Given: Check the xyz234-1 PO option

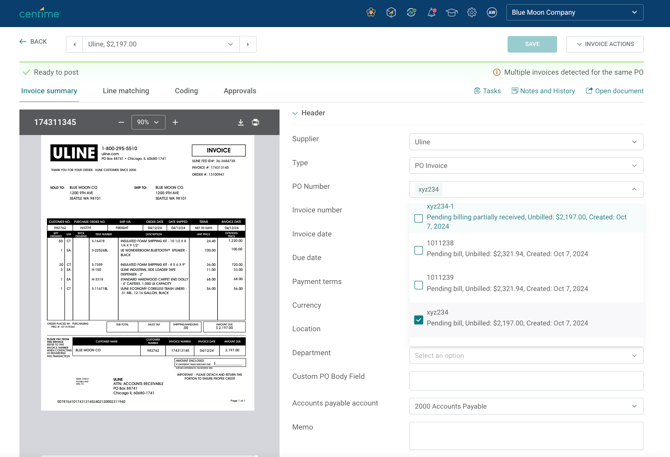Looking at the screenshot, I should point(419,218).
